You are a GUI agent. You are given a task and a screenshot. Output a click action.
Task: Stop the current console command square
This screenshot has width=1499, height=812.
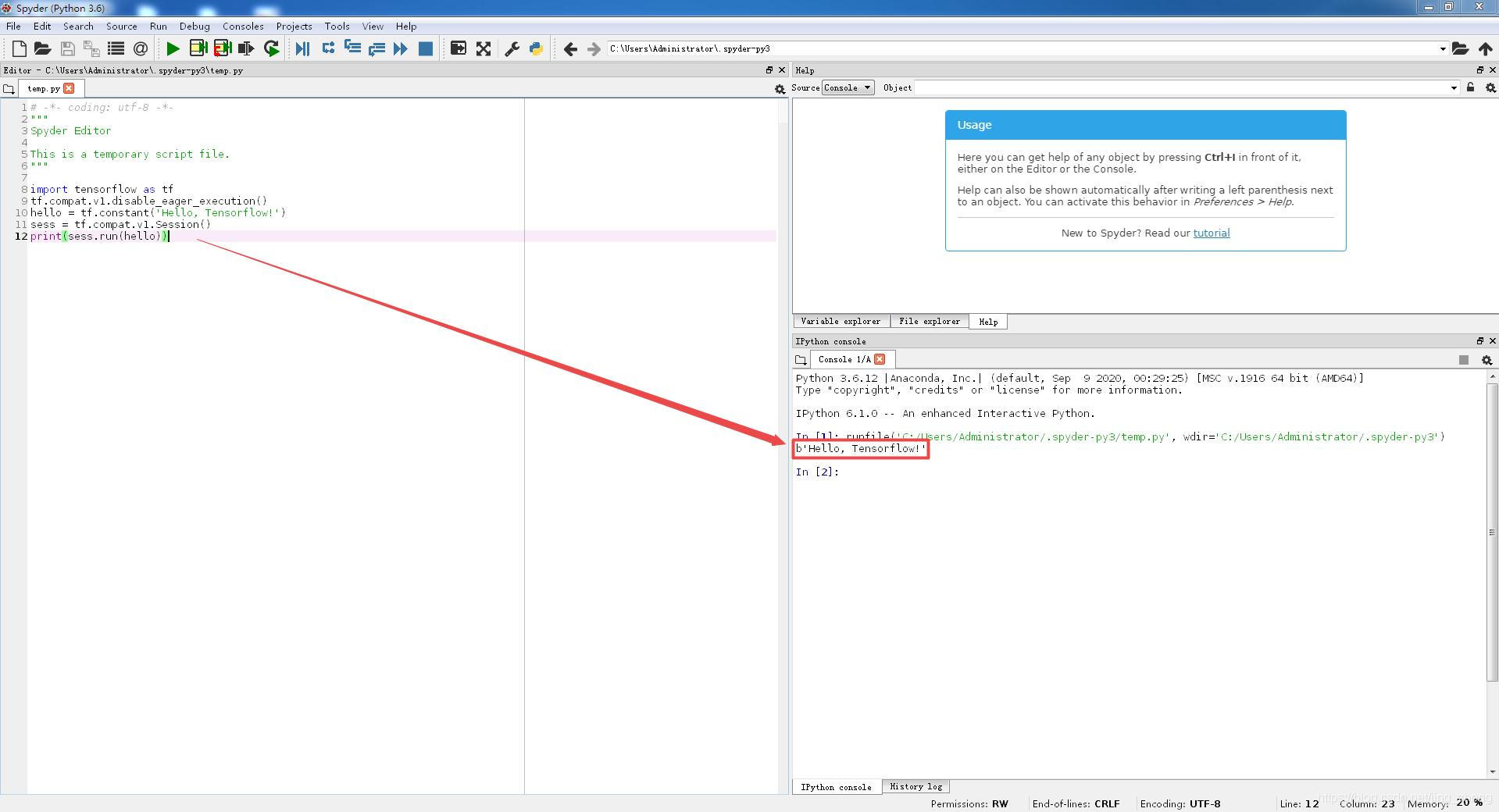(1464, 360)
